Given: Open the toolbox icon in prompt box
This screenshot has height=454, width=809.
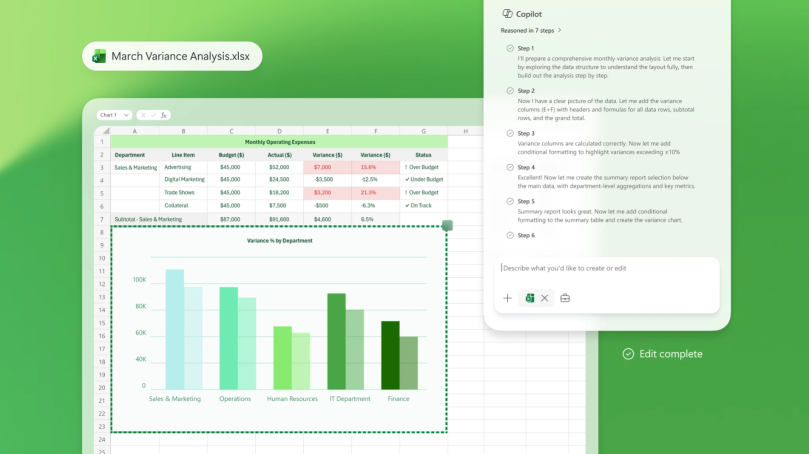Looking at the screenshot, I should click(565, 298).
